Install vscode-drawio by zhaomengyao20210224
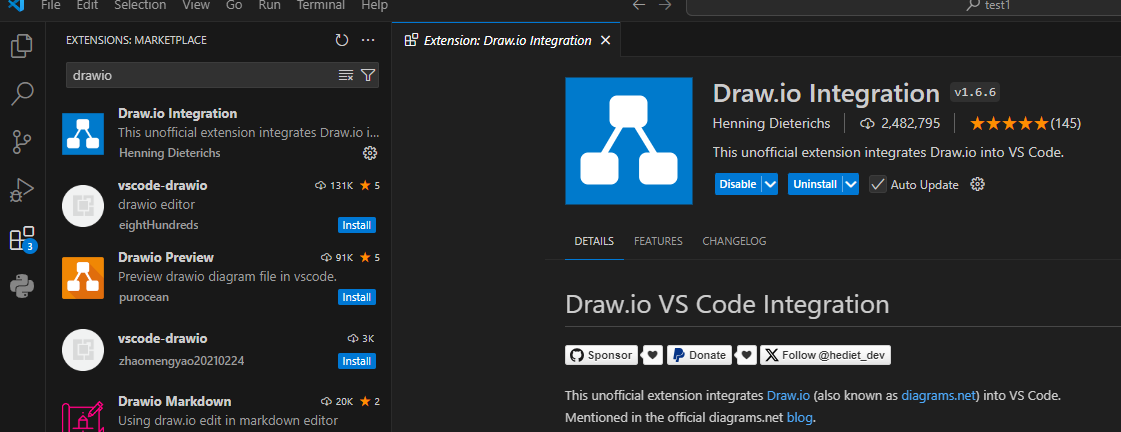This screenshot has width=1121, height=432. click(x=357, y=361)
